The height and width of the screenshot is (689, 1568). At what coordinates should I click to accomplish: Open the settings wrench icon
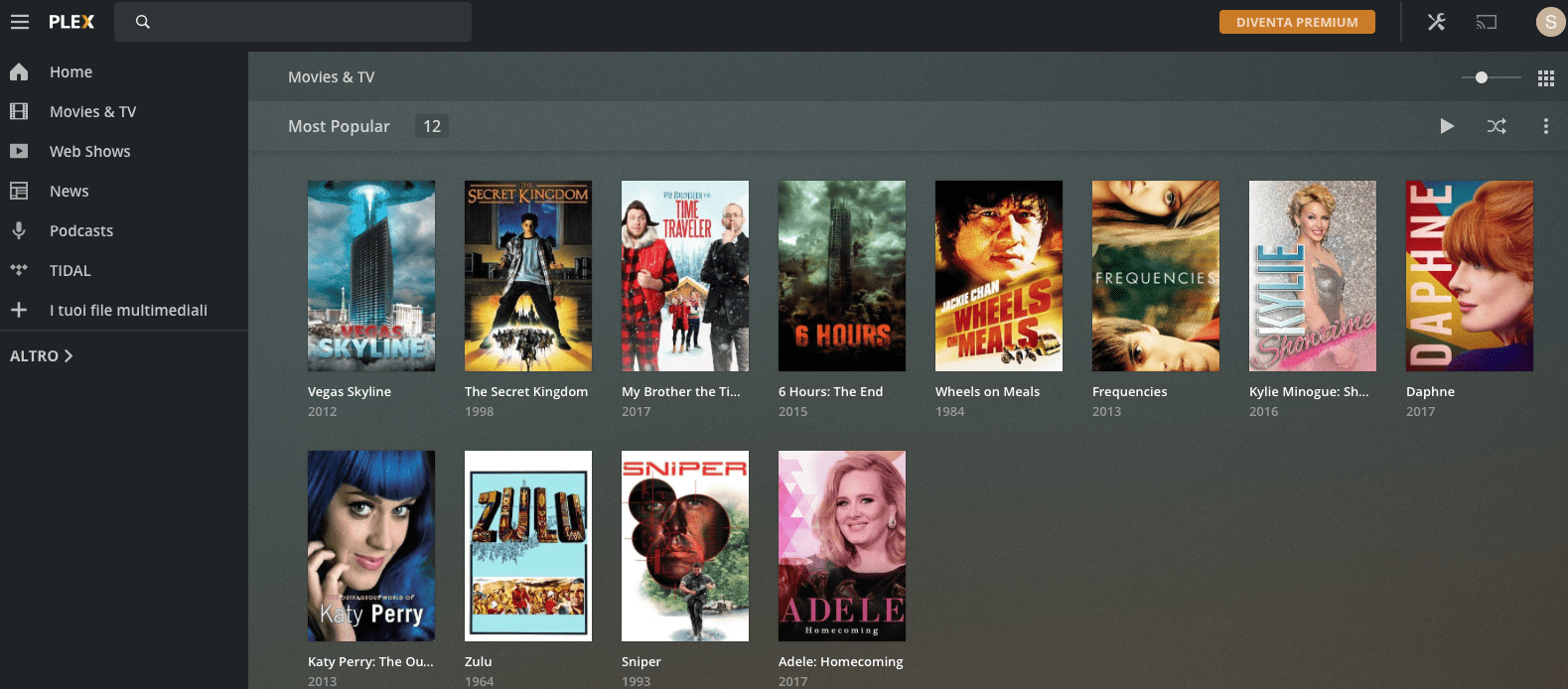[1436, 22]
